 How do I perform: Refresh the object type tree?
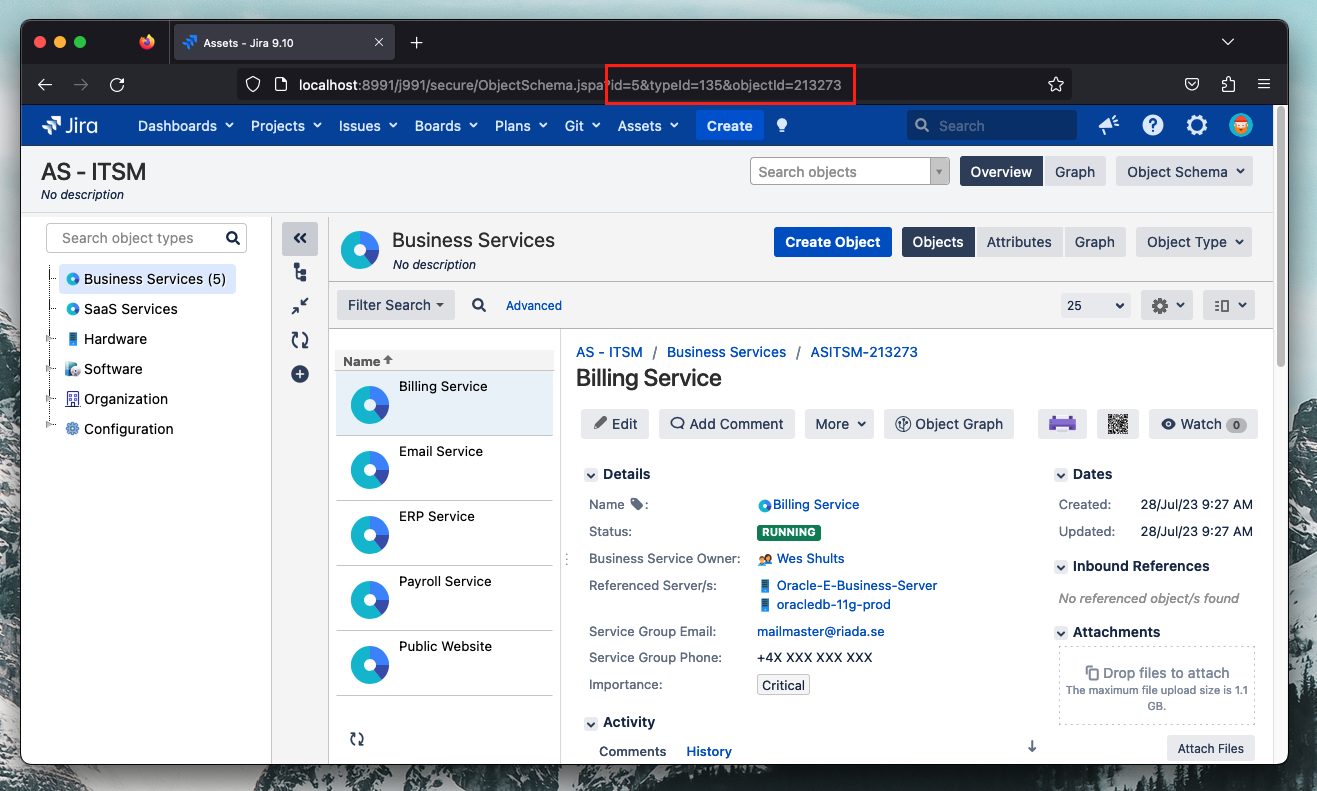[x=299, y=340]
